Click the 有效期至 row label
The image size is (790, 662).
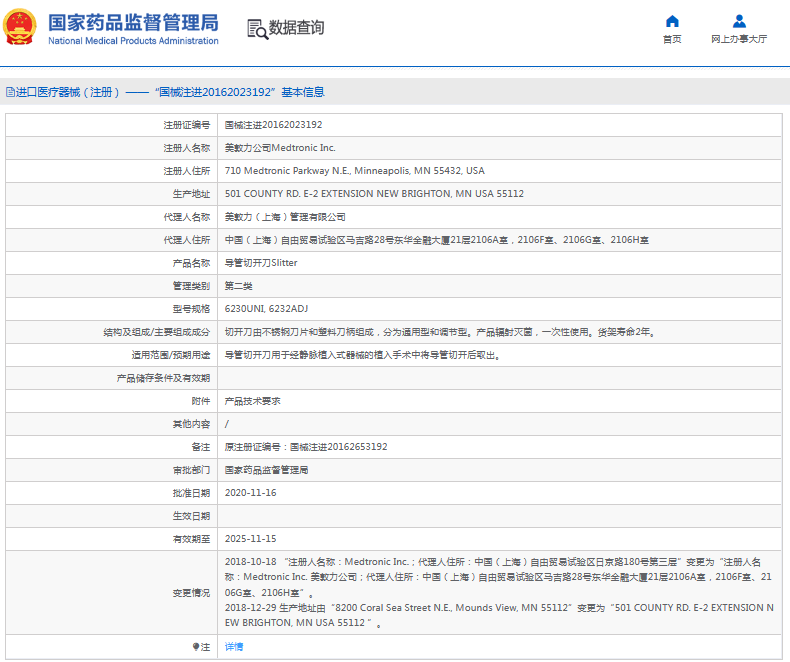coord(191,539)
